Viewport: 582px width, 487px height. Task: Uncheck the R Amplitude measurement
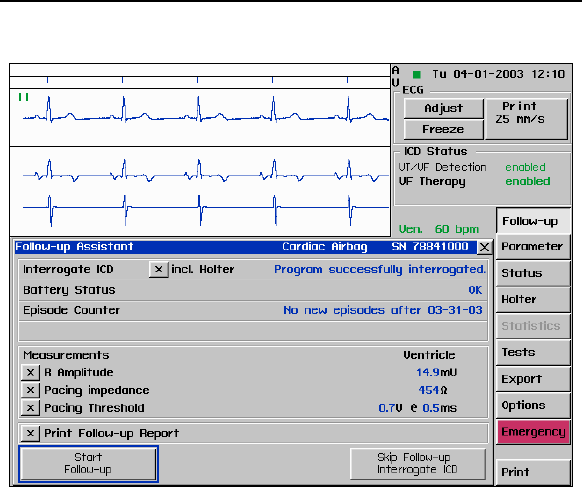click(30, 372)
